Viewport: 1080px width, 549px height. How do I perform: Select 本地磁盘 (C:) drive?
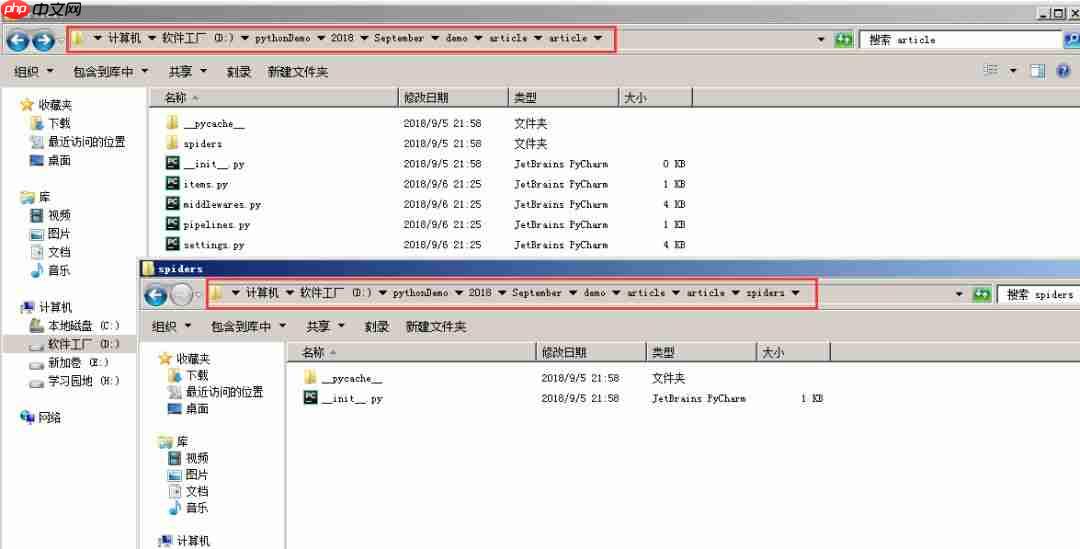pos(75,326)
